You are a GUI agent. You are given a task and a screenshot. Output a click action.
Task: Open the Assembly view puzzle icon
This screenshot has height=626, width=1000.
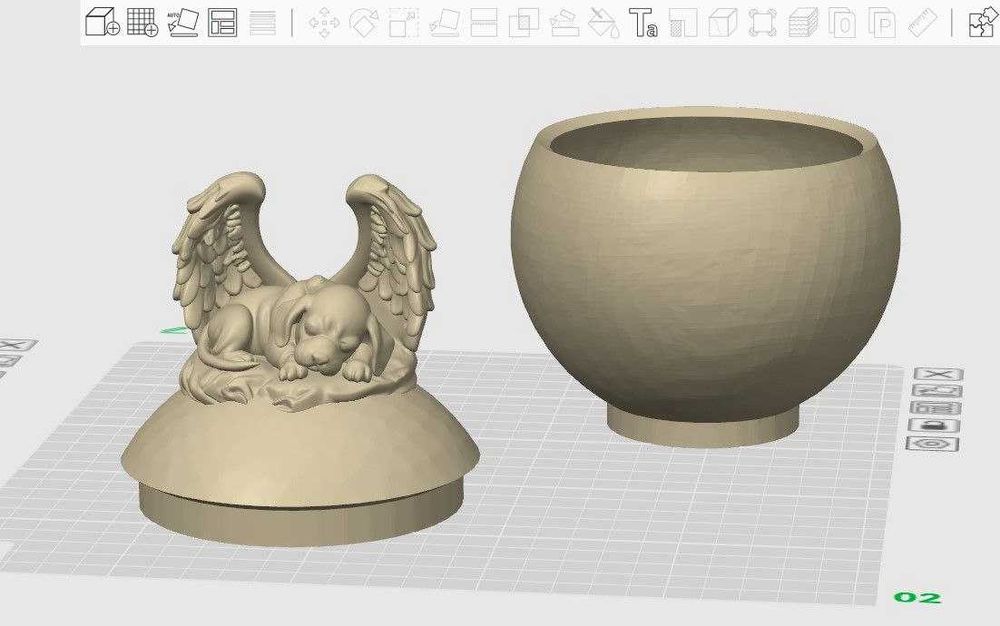pyautogui.click(x=983, y=22)
